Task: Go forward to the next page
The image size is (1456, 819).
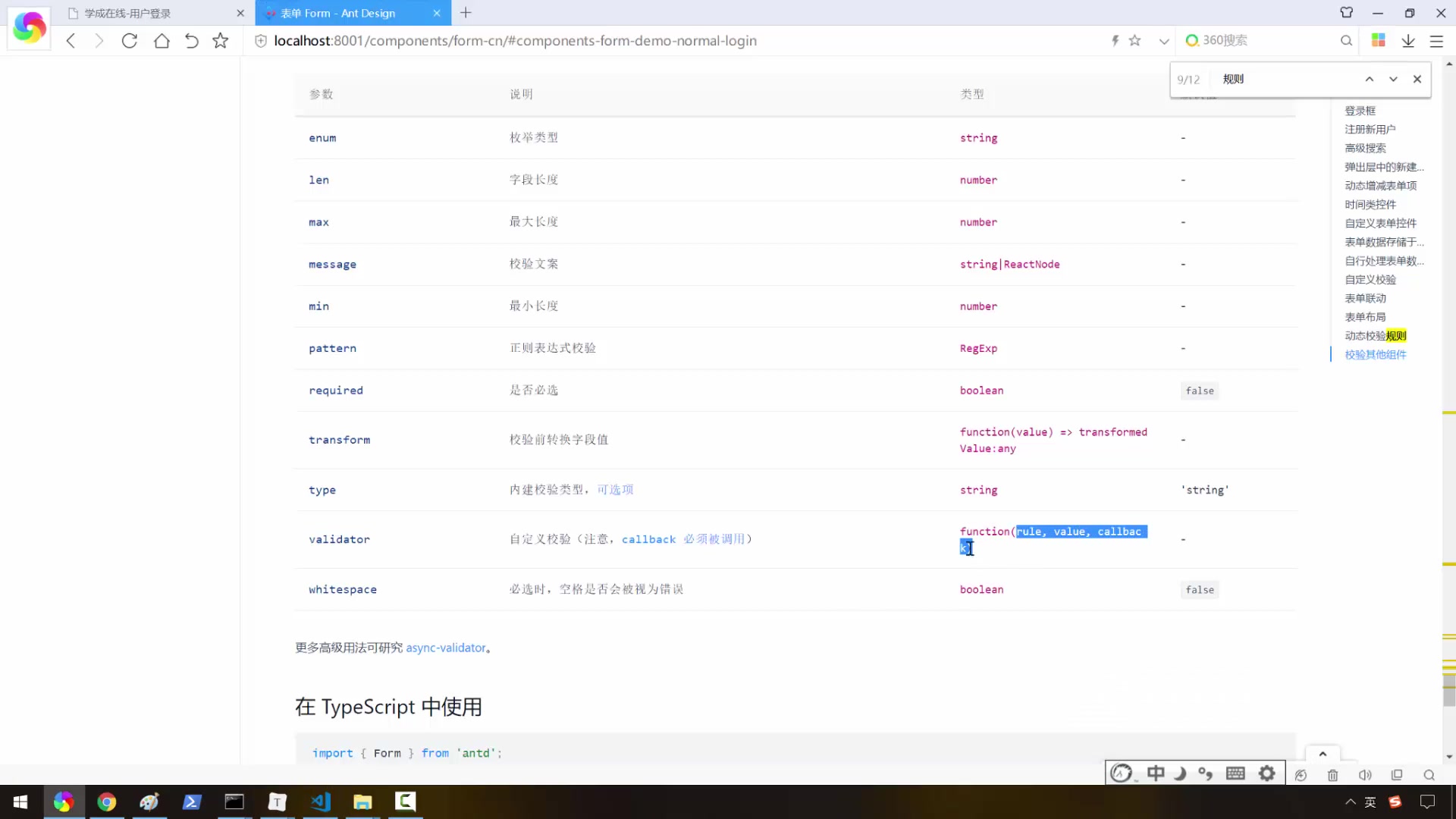Action: click(99, 41)
